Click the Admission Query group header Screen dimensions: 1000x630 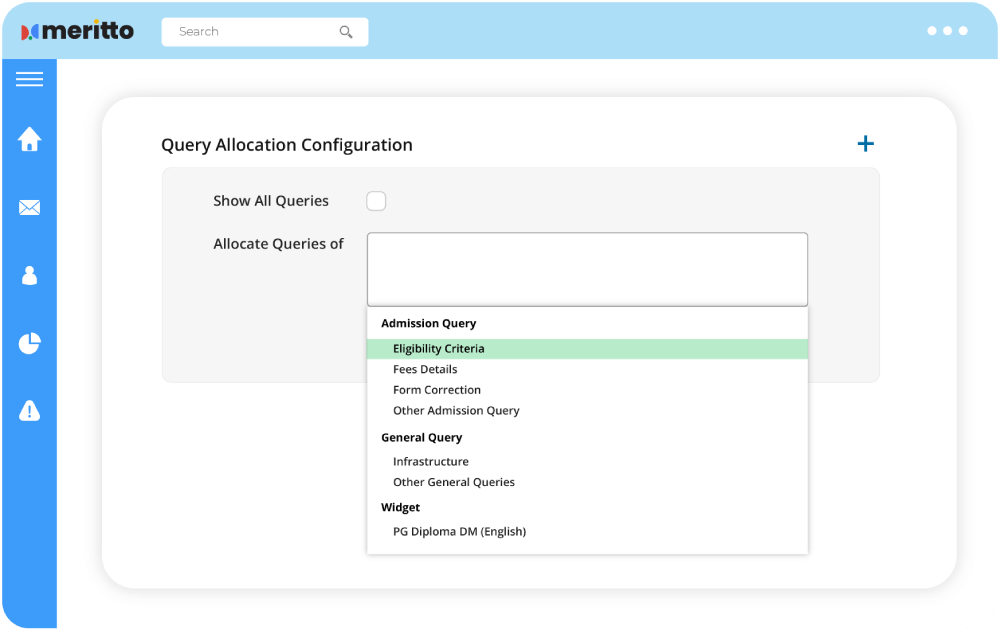(428, 323)
